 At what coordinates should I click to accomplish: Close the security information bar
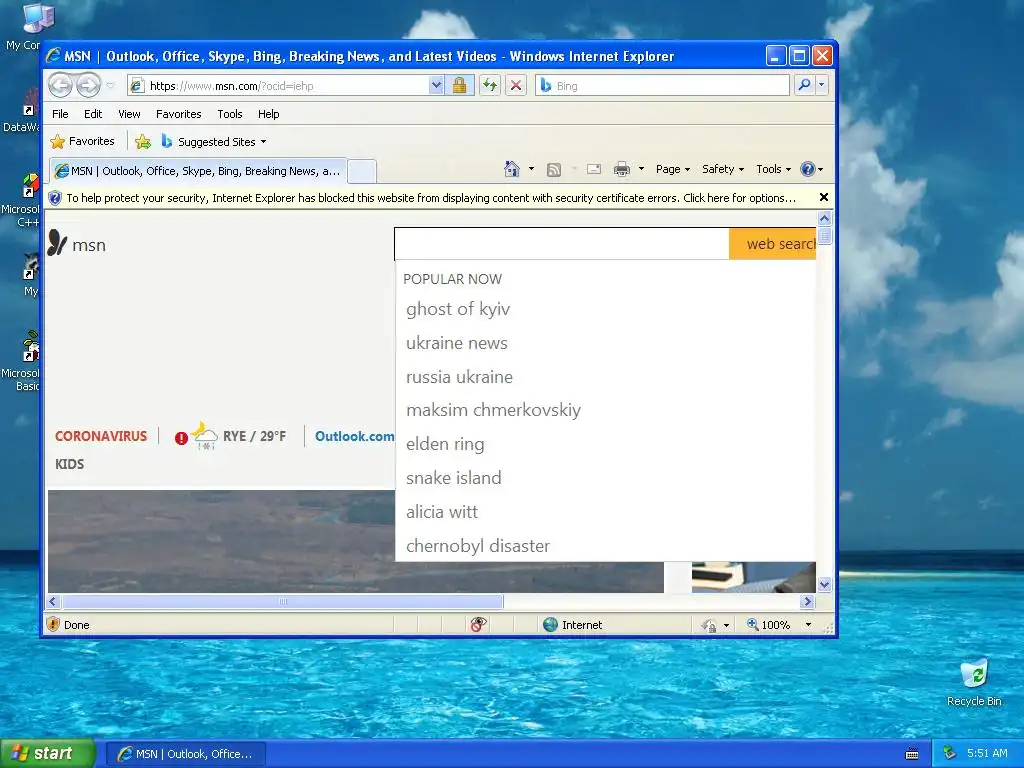[824, 197]
